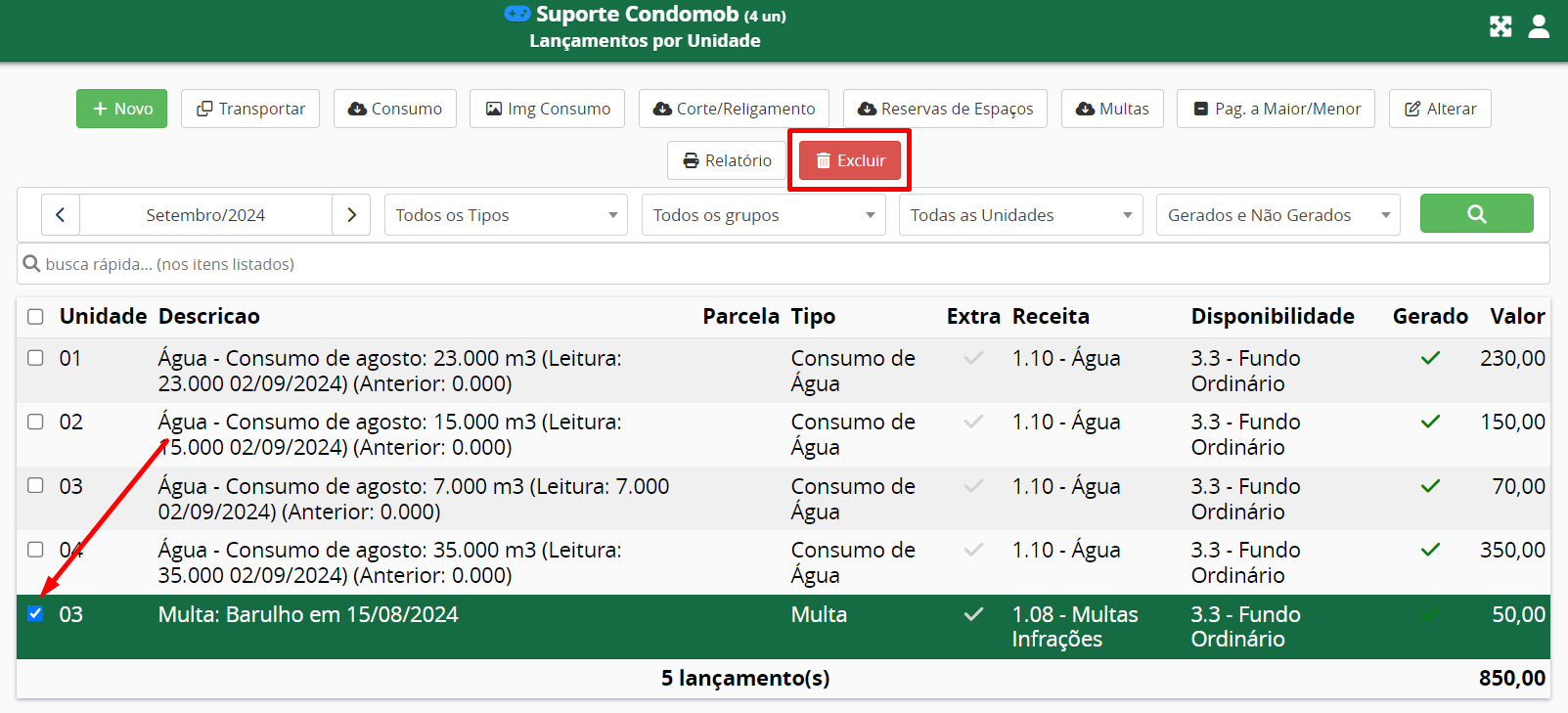Click the red Excluir trash button
This screenshot has height=713, width=1568.
(x=850, y=160)
